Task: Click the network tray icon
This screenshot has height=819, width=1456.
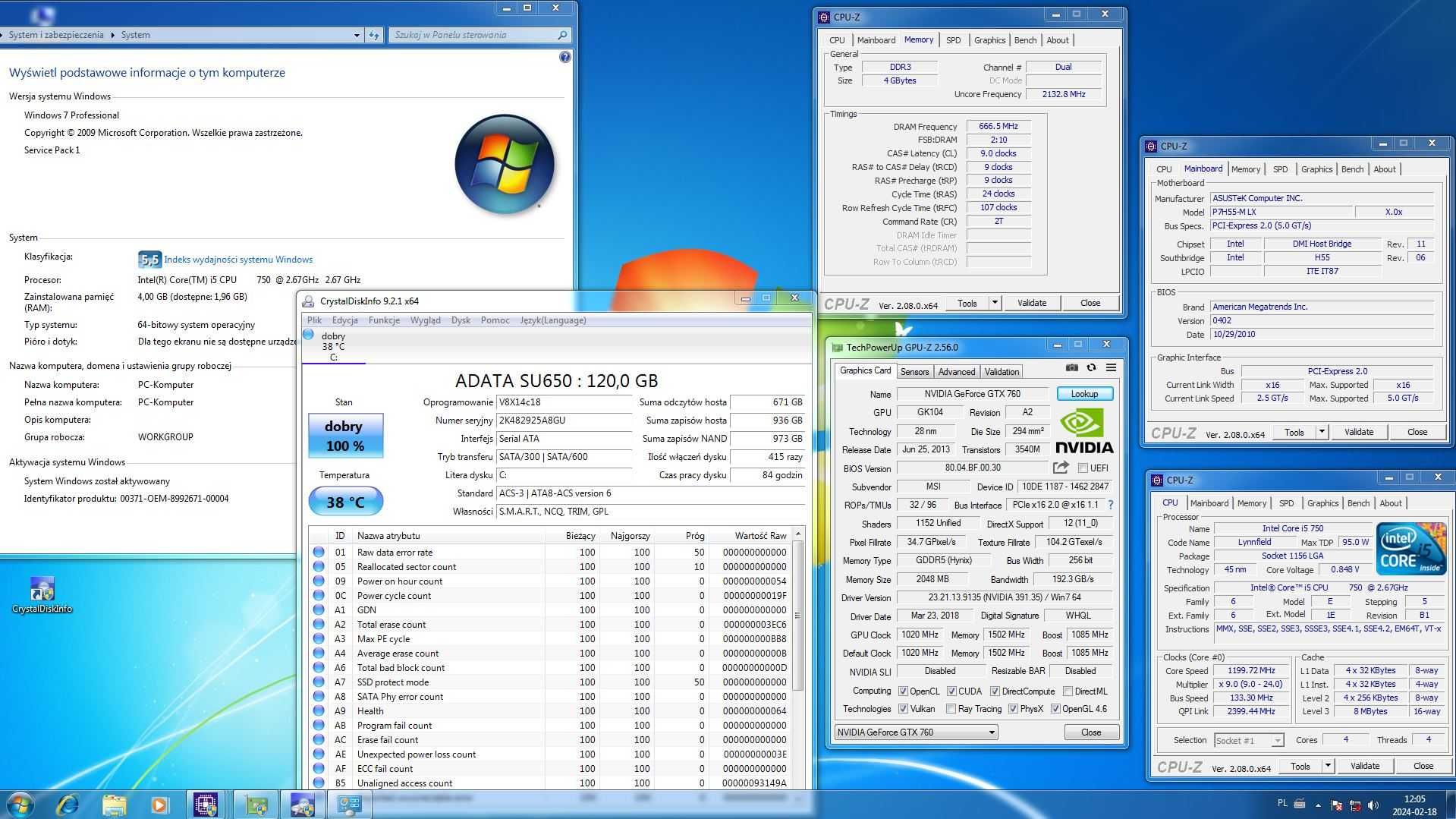Action: (1355, 805)
